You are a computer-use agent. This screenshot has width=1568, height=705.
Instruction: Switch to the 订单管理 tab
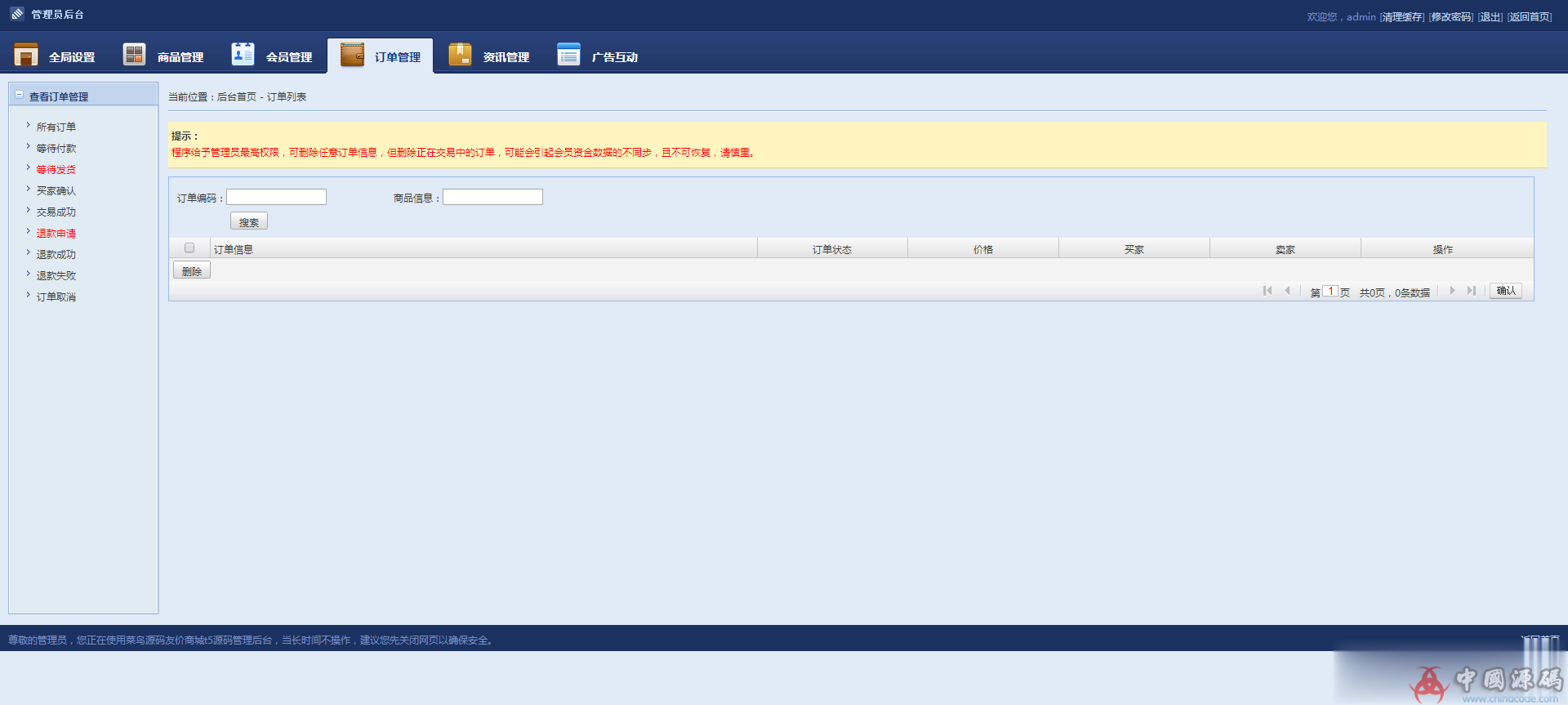click(381, 56)
